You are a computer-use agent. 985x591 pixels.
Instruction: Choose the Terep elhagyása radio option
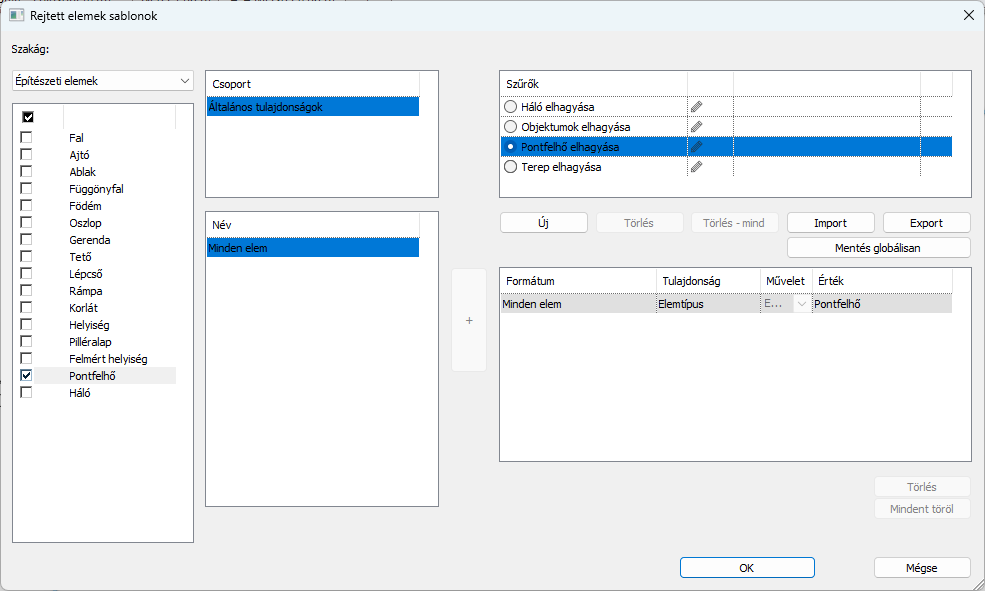coord(511,167)
